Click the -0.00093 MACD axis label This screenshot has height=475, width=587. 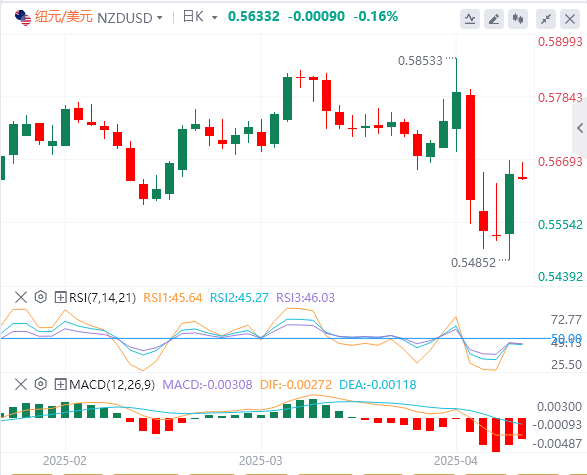coord(557,425)
